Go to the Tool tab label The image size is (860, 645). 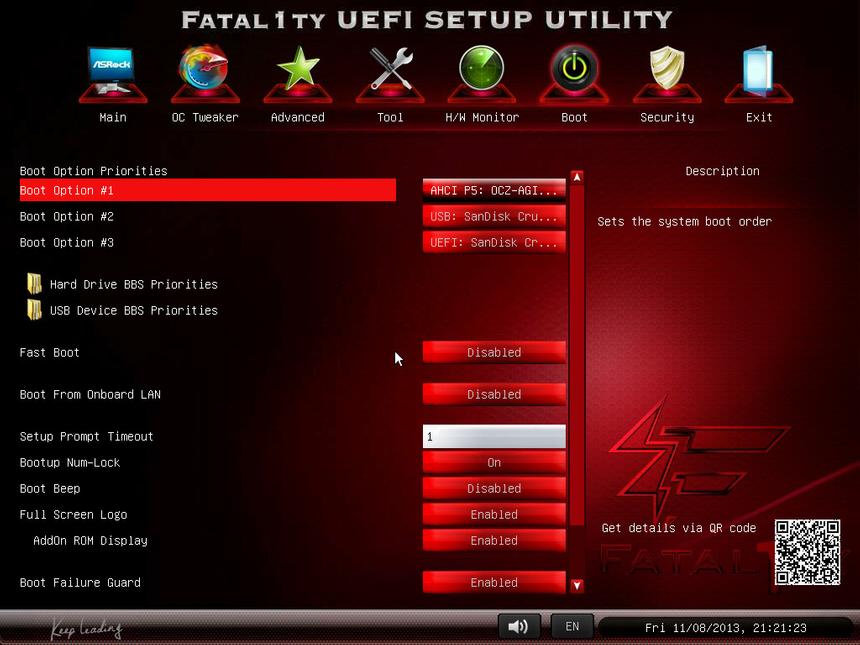coord(390,117)
